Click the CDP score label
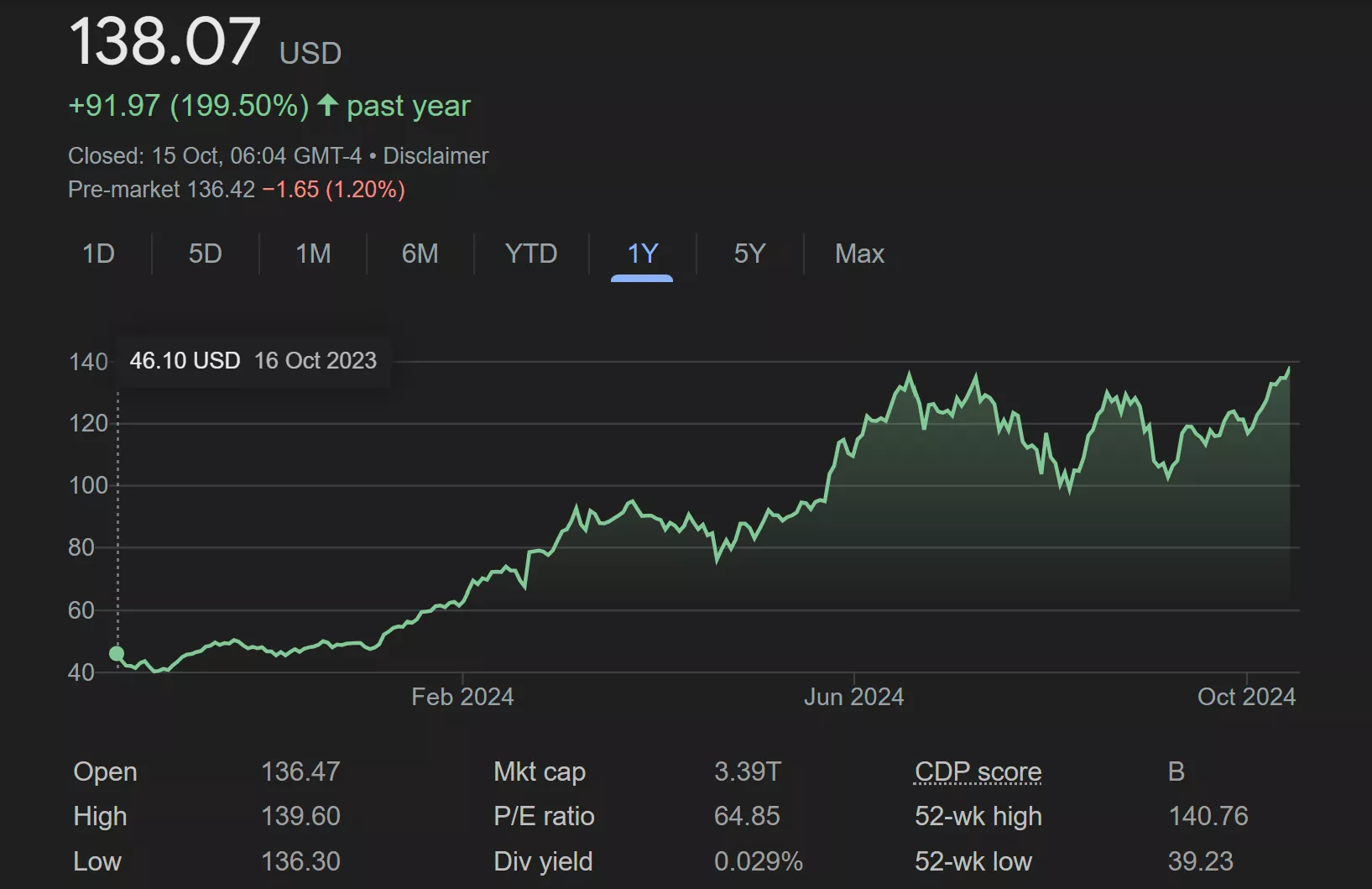 tap(978, 771)
